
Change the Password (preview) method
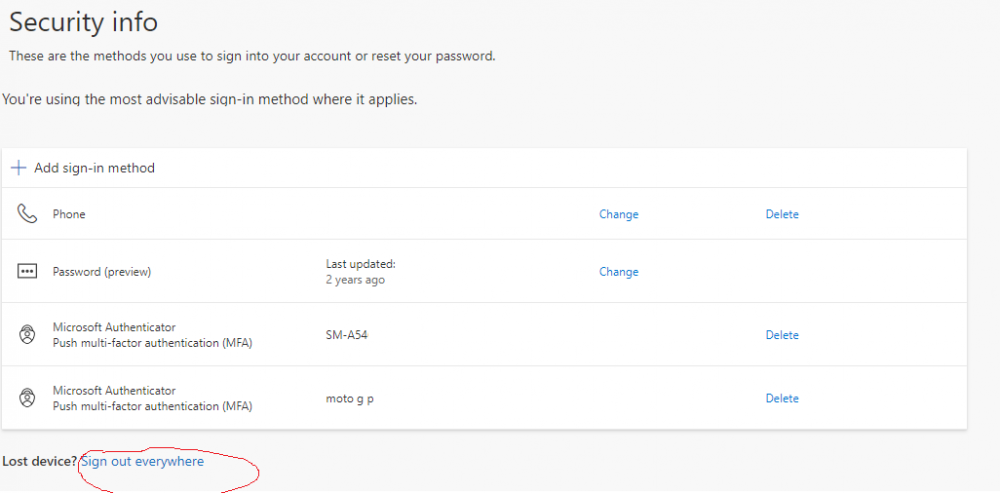(x=619, y=272)
